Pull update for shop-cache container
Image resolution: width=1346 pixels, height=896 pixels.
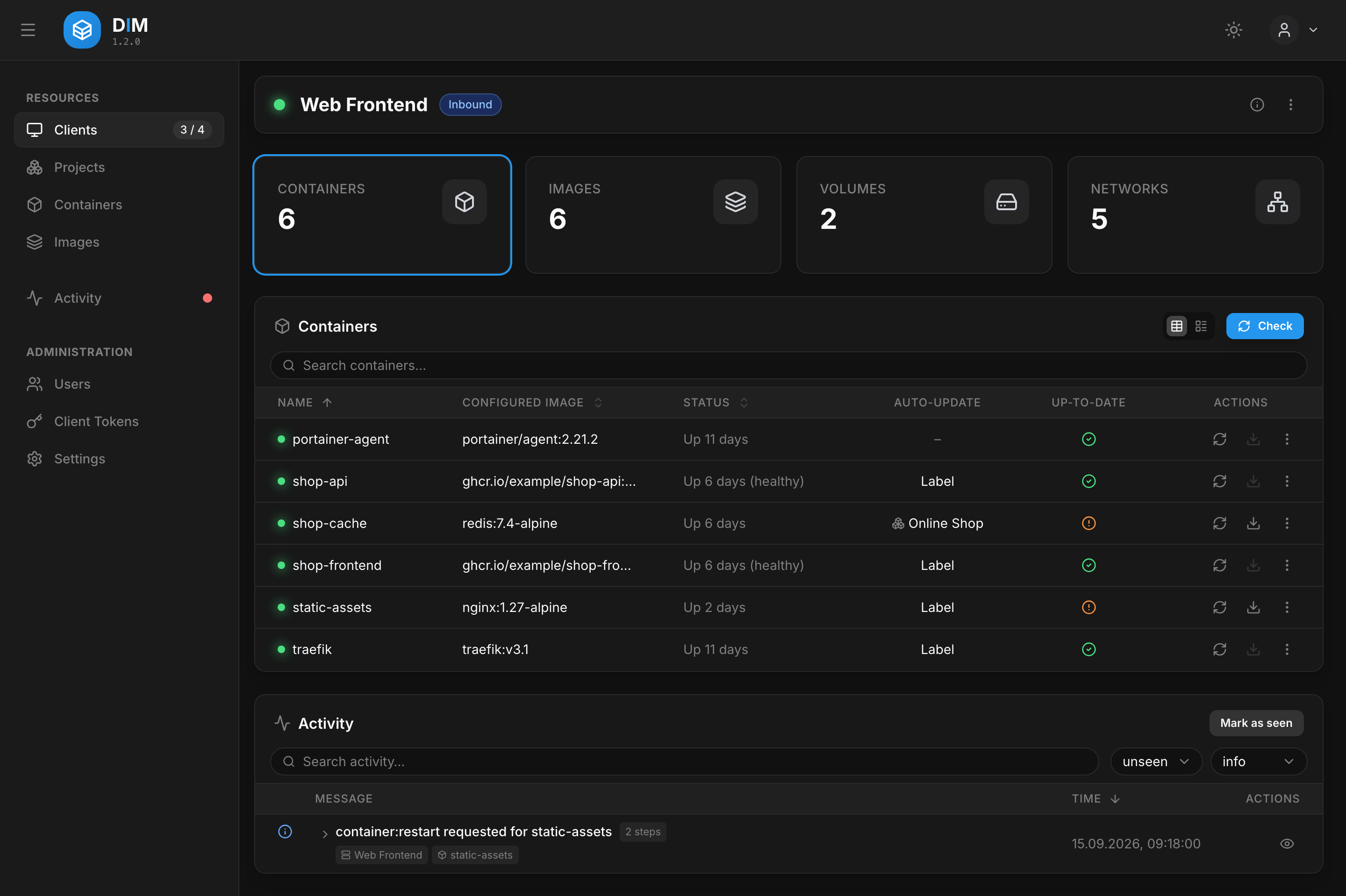pyautogui.click(x=1253, y=523)
